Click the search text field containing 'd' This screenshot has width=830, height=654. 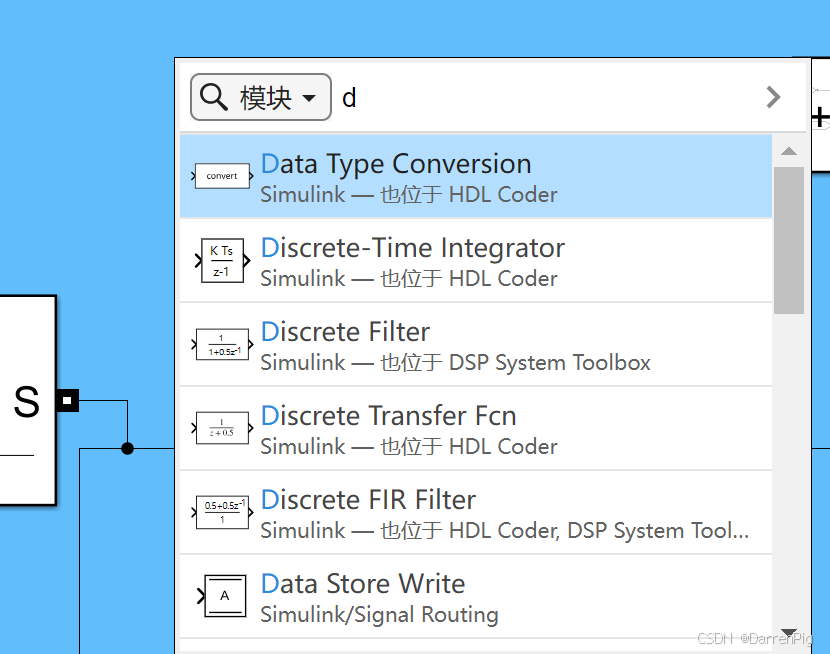point(545,97)
